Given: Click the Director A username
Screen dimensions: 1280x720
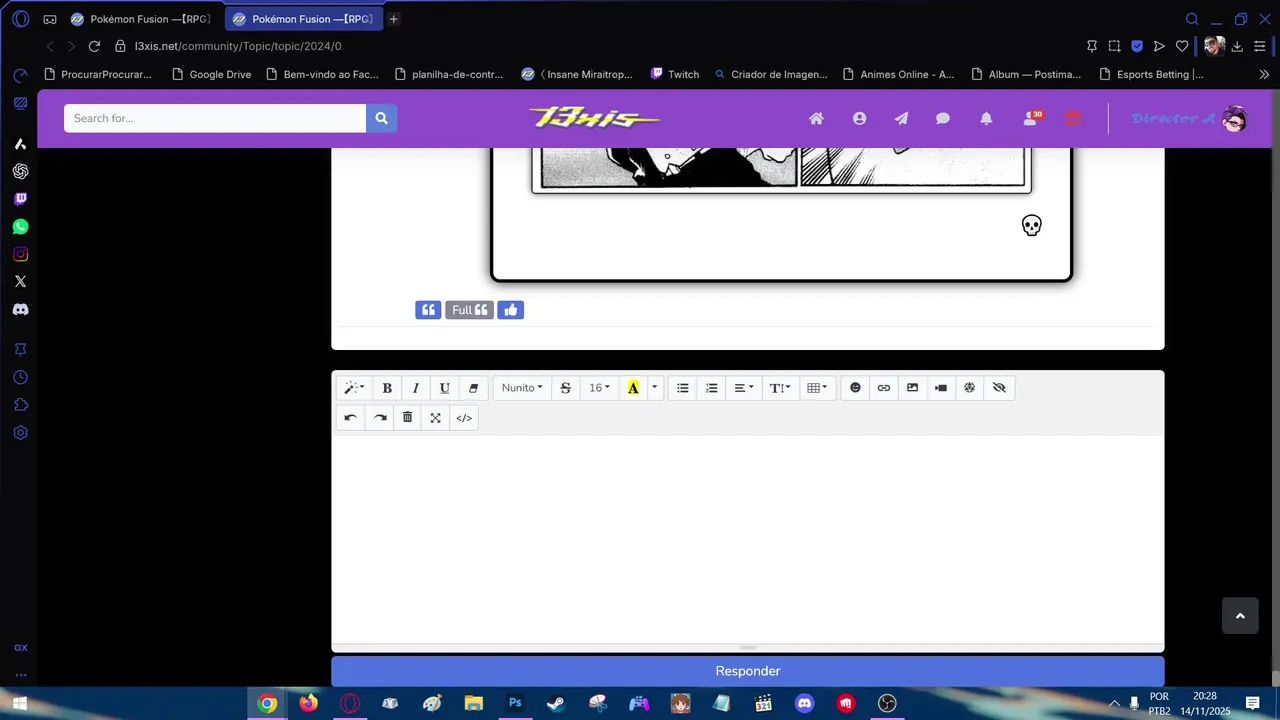Looking at the screenshot, I should 1173,118.
